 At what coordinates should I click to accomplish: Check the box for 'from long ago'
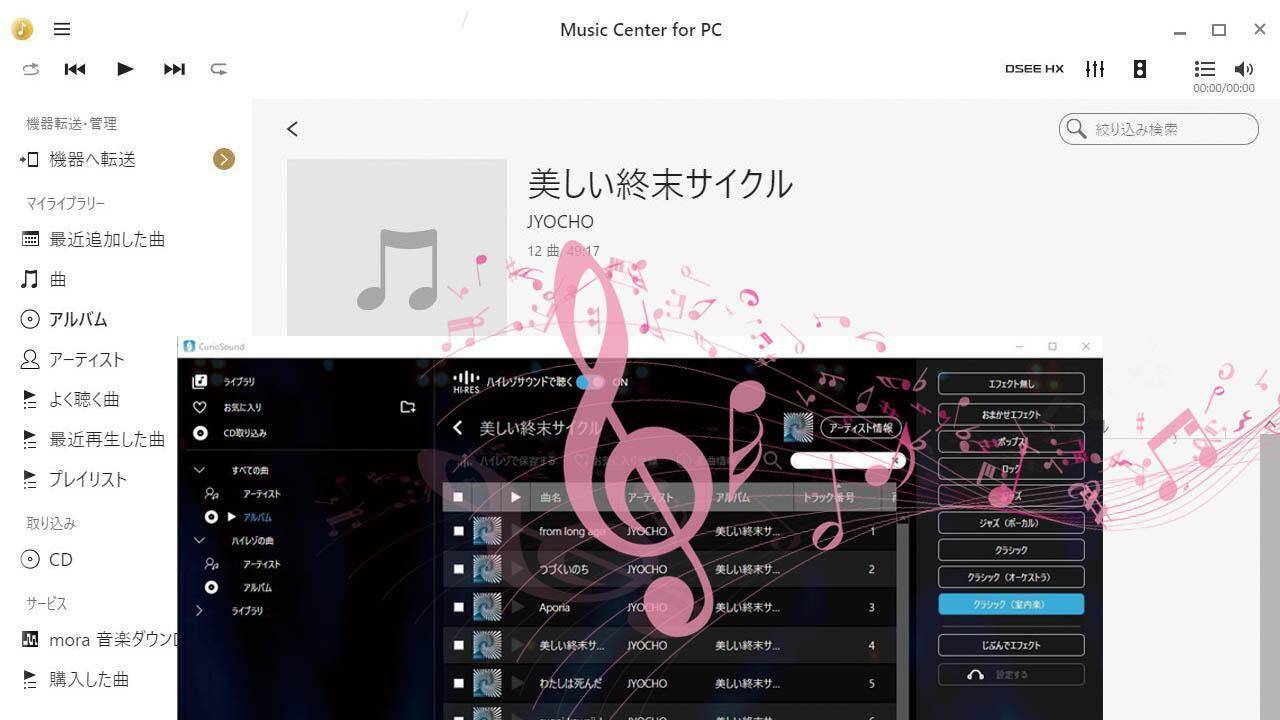[x=458, y=531]
